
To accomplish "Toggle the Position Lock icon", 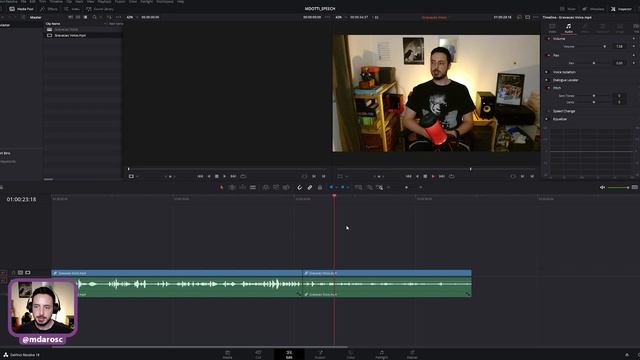I will click(320, 187).
